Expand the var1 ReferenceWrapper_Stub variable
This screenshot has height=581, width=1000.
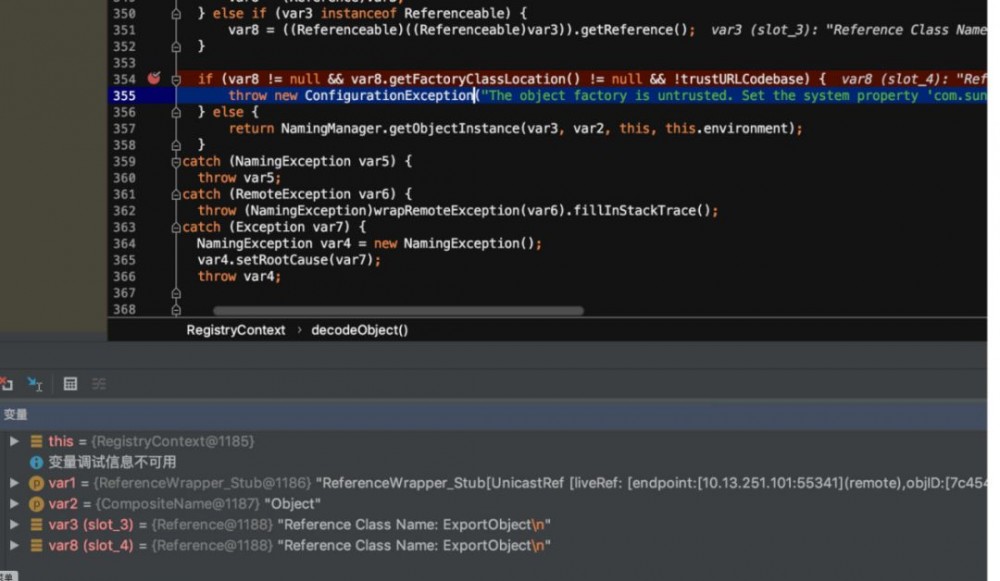(x=14, y=483)
